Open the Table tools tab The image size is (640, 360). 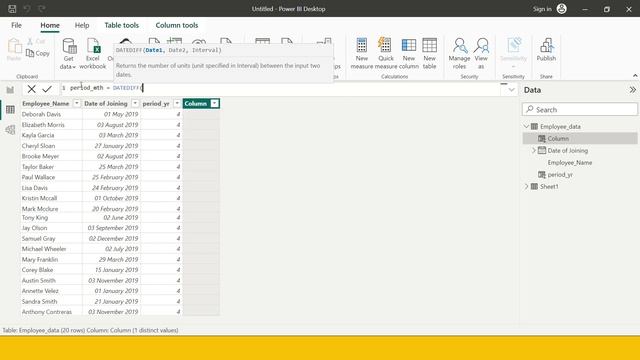click(122, 25)
